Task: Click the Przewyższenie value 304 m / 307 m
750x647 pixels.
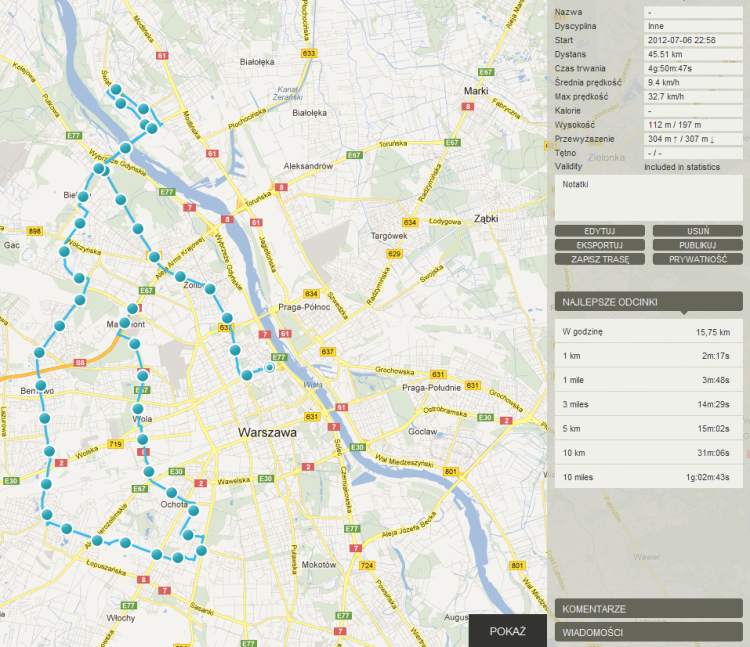Action: click(693, 139)
